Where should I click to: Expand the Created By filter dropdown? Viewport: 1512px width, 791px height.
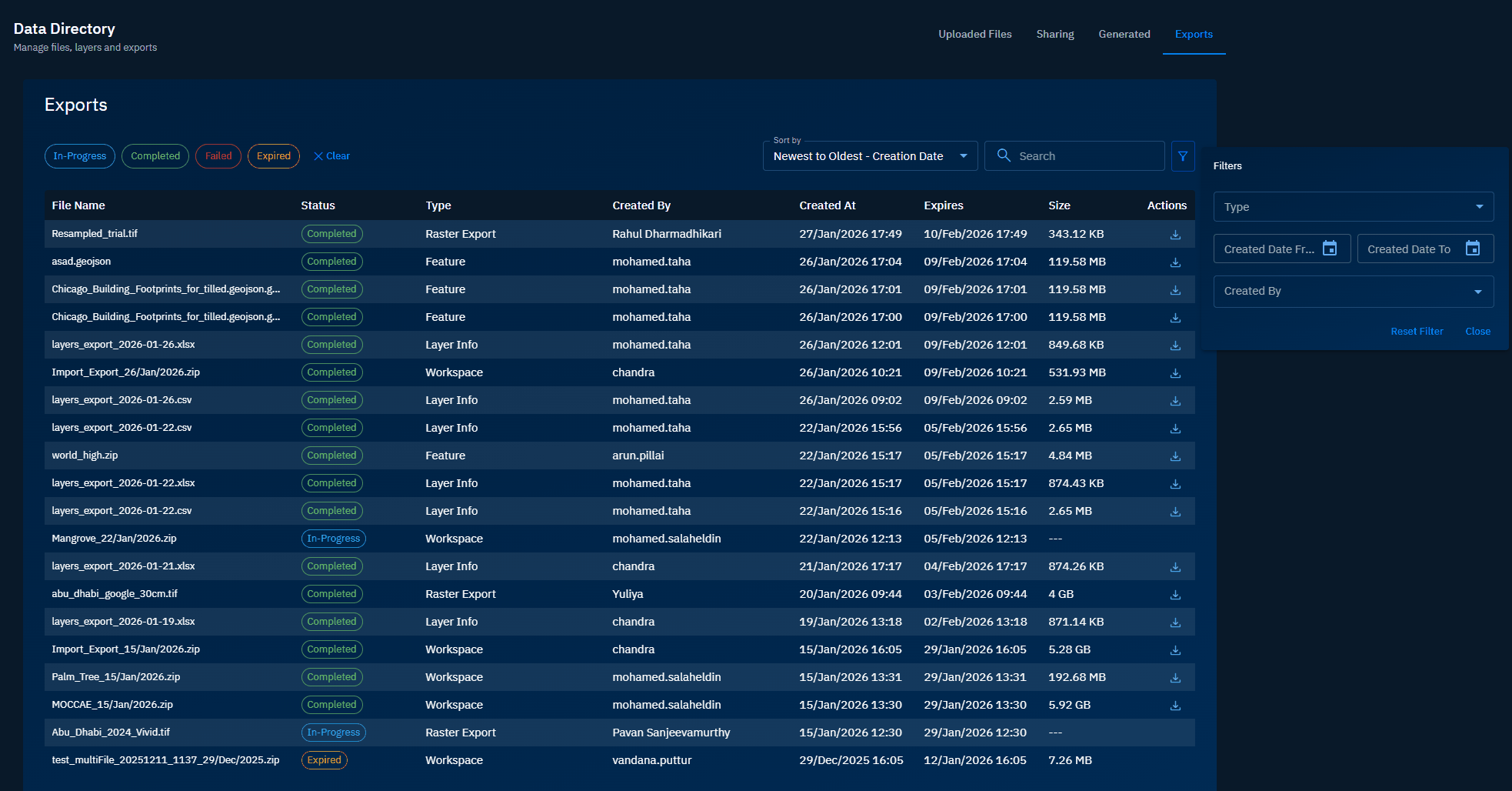1353,291
